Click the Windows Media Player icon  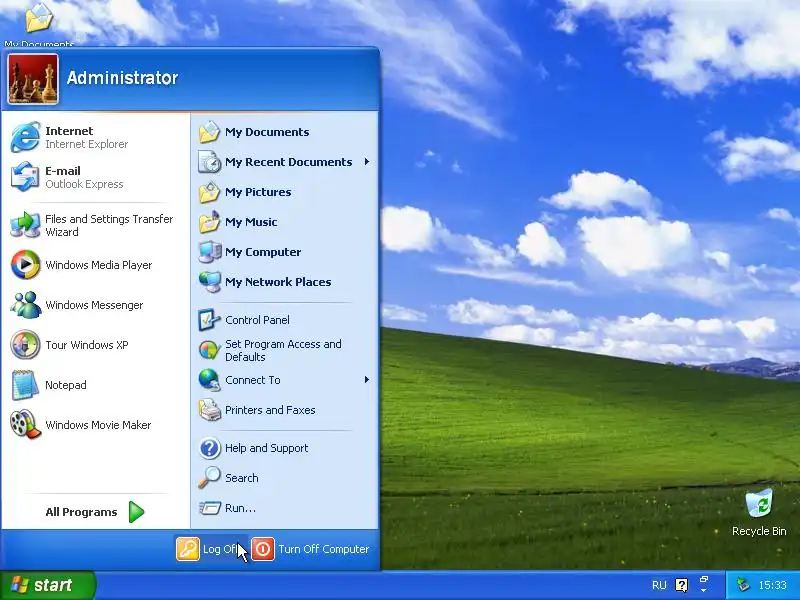point(25,265)
